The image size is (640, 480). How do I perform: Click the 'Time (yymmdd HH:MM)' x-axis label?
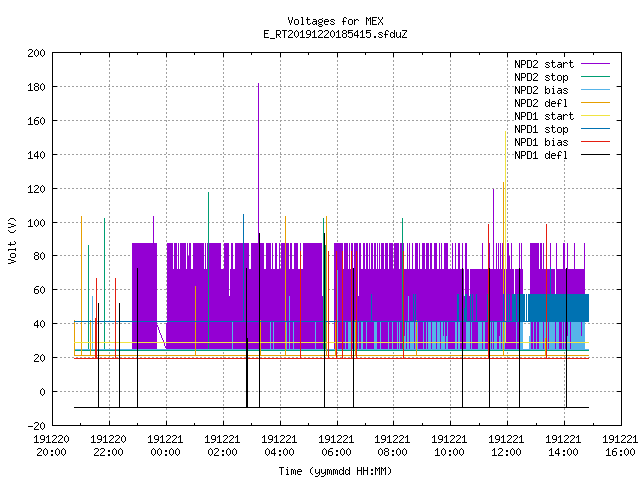[335, 471]
